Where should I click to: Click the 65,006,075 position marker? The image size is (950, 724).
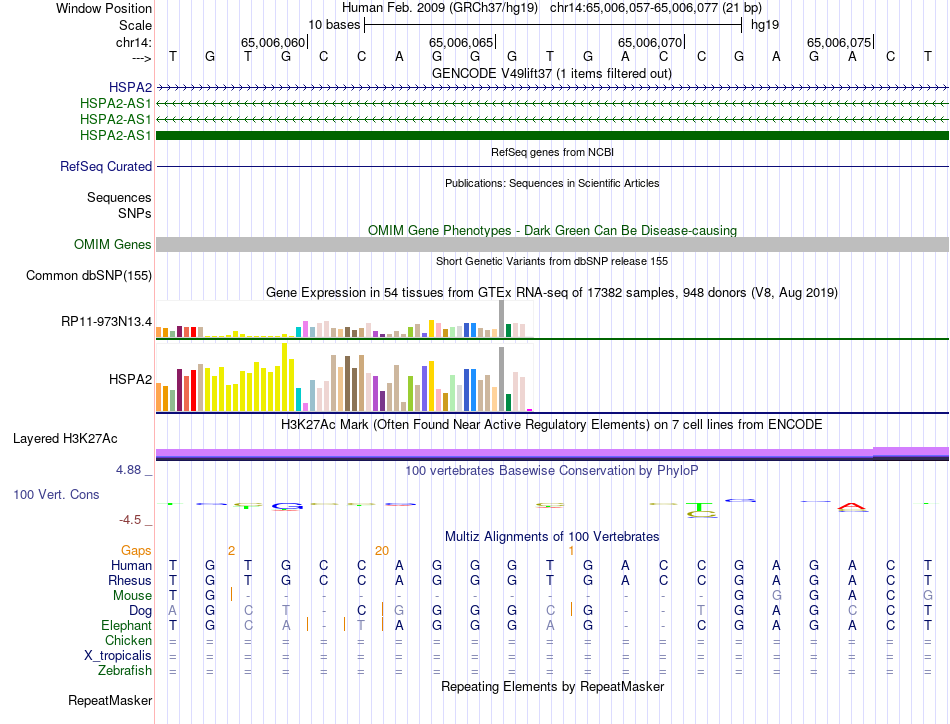[840, 42]
